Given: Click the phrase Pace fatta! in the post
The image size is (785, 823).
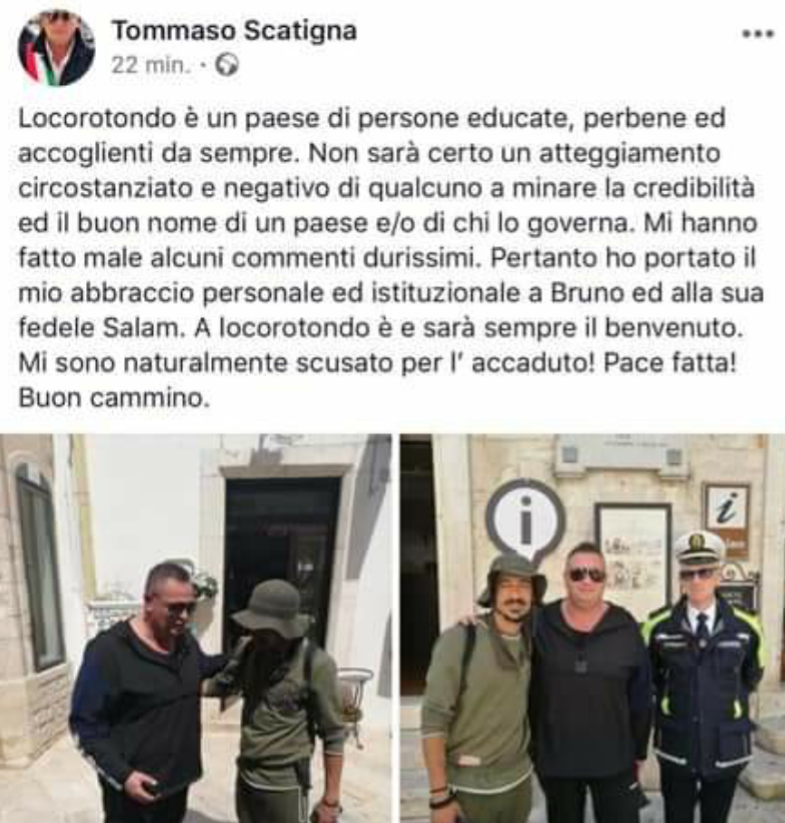Looking at the screenshot, I should pos(670,363).
